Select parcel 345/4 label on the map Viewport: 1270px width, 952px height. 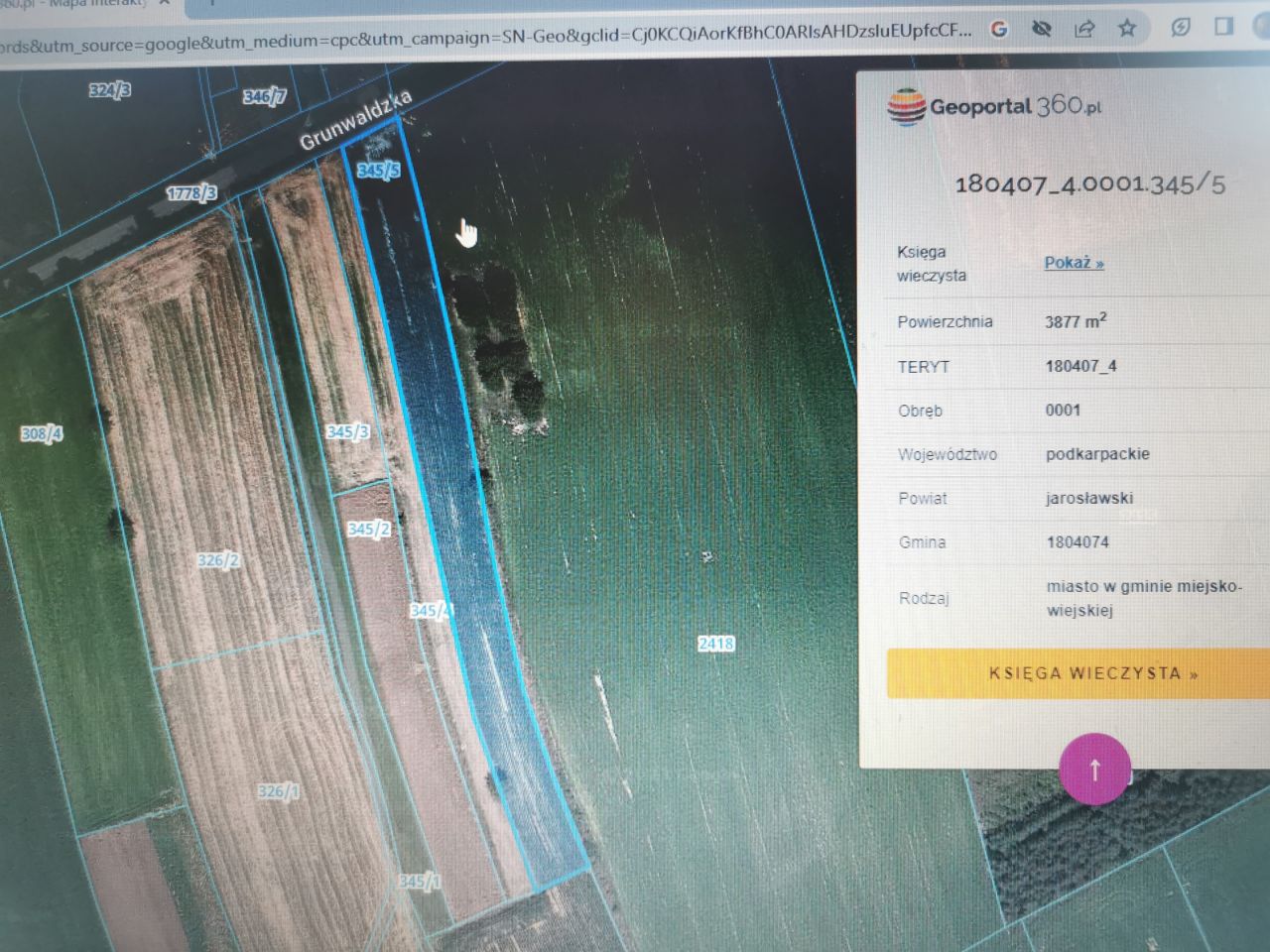click(430, 611)
